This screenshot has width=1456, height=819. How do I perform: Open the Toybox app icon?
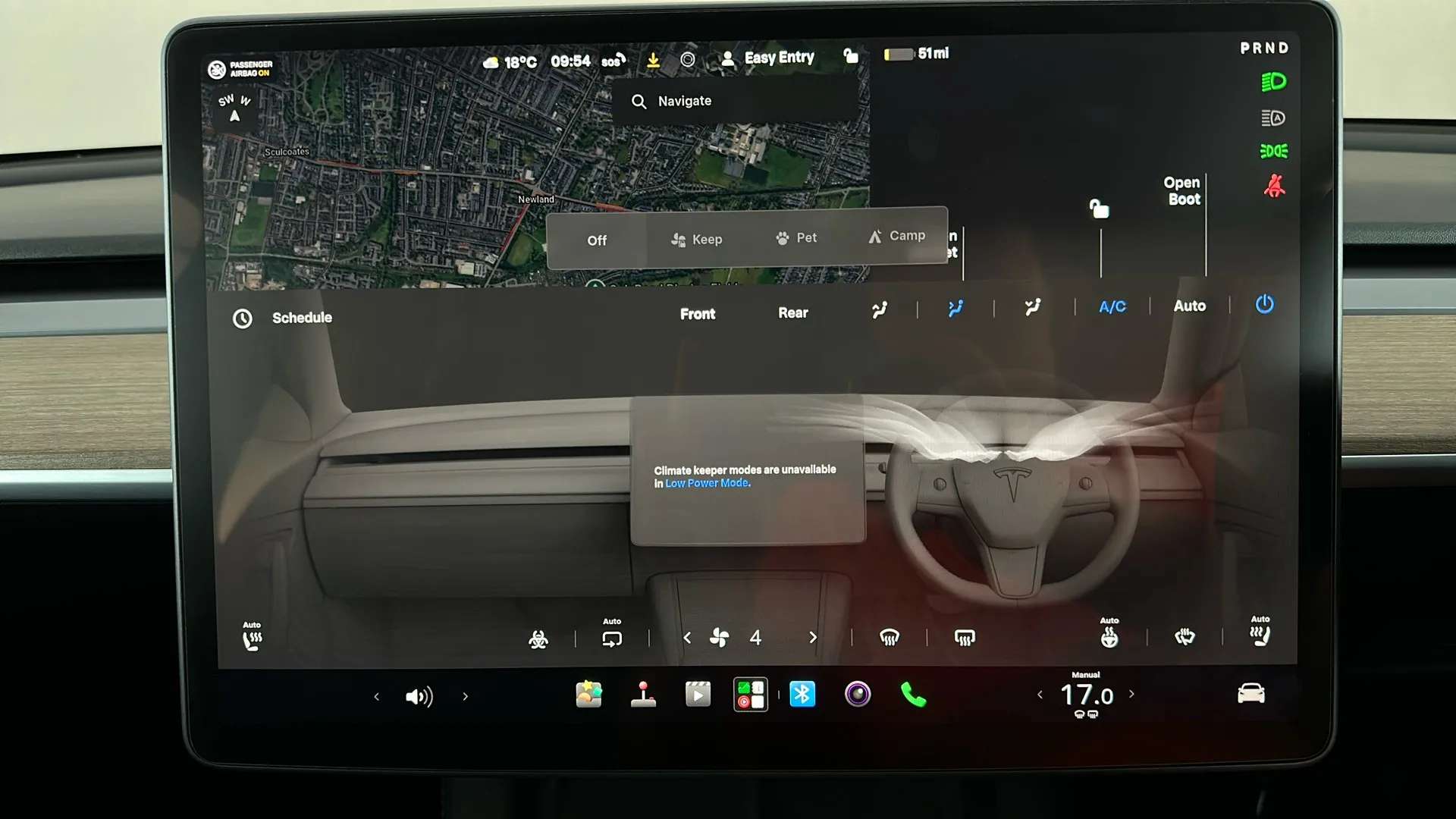tap(588, 694)
